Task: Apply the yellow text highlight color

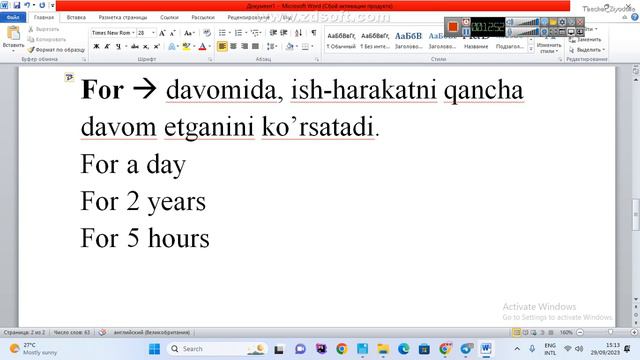Action: 186,47
